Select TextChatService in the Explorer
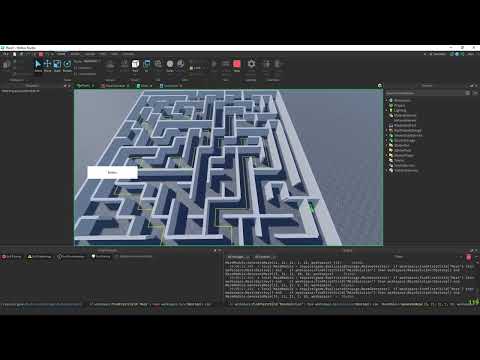Viewport: 480px width, 360px height. (x=403, y=170)
